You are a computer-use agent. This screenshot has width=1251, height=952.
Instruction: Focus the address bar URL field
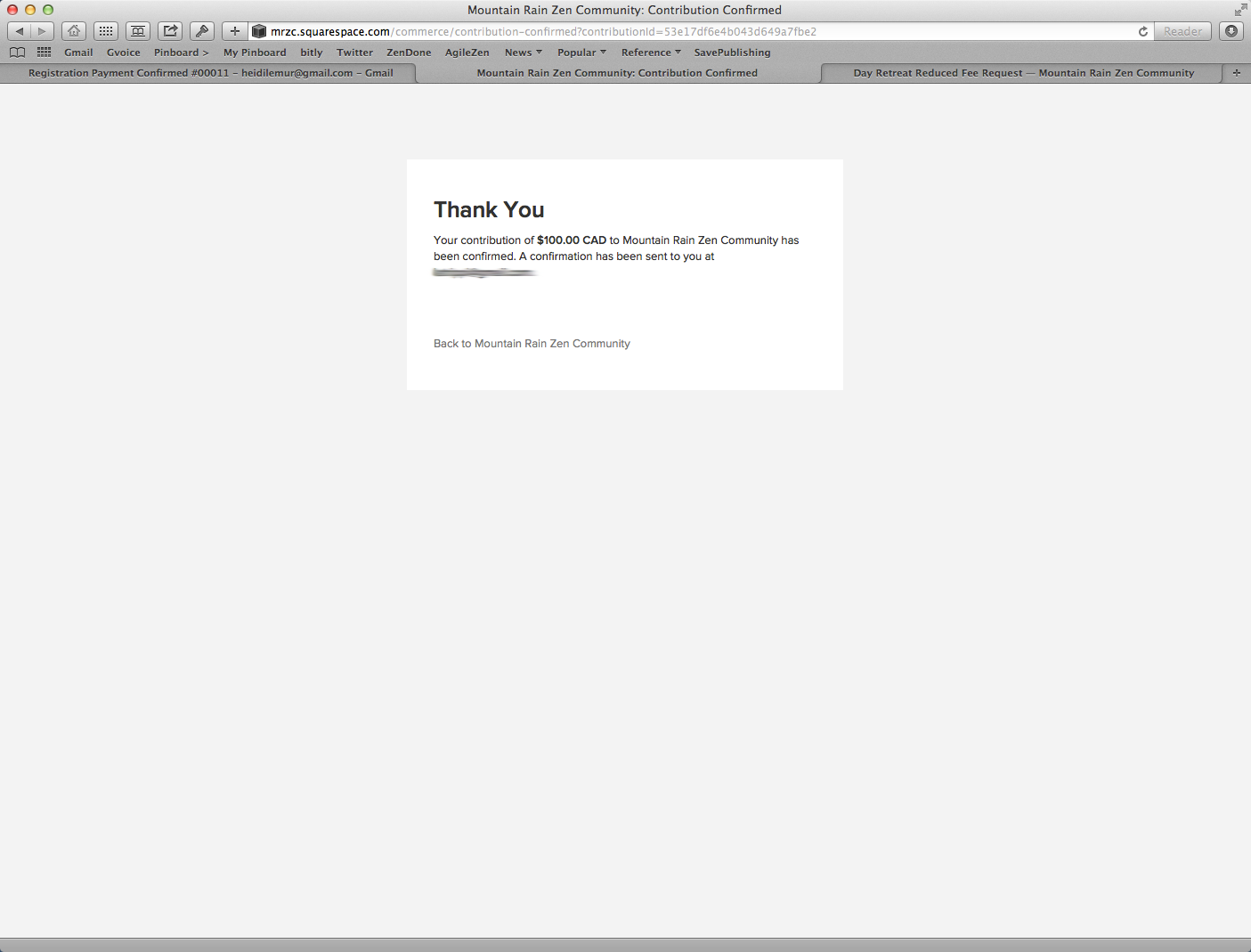tap(700, 31)
